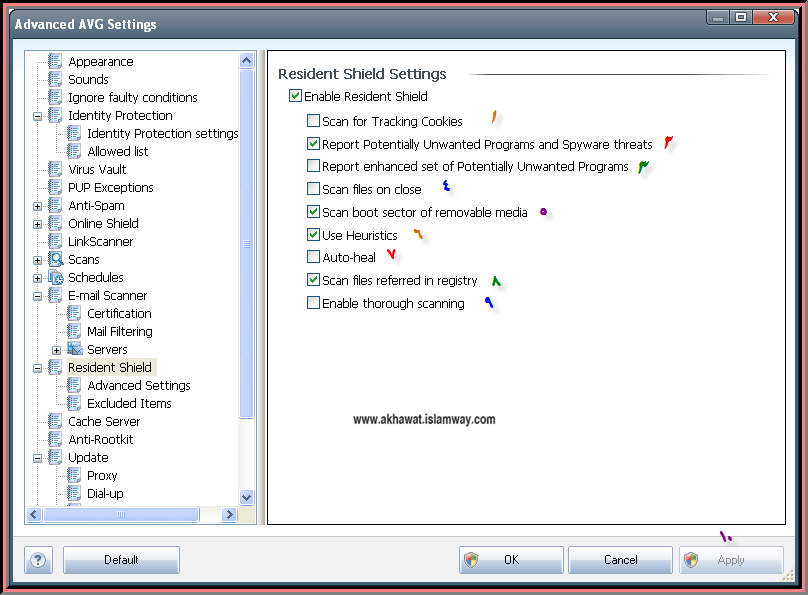Viewport: 808px width, 595px height.
Task: Expand the Scans node
Action: point(37,261)
